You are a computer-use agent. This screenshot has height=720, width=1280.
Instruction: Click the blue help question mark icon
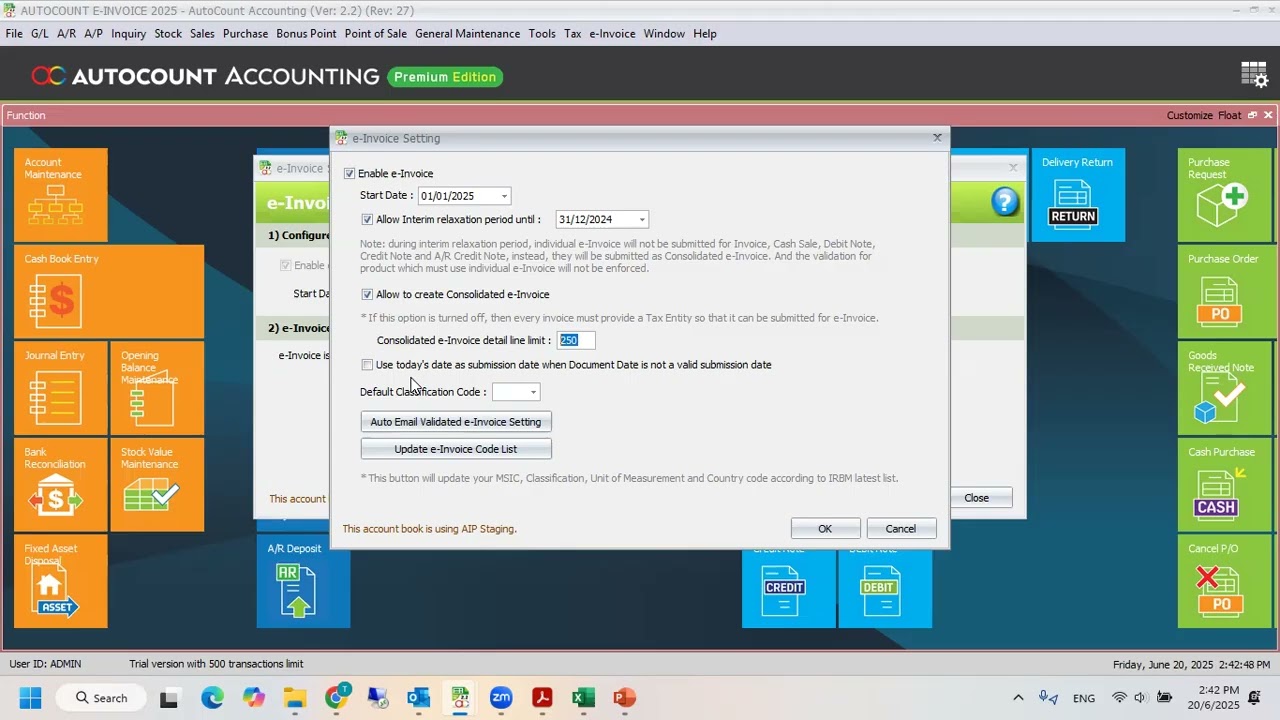coord(1005,203)
